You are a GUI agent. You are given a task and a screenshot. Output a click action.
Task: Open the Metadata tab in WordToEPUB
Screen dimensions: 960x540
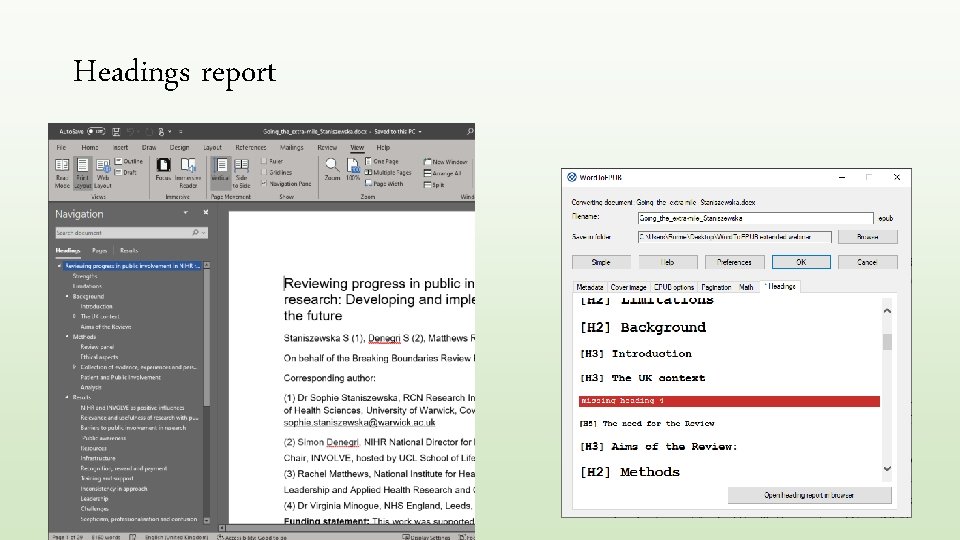(590, 287)
